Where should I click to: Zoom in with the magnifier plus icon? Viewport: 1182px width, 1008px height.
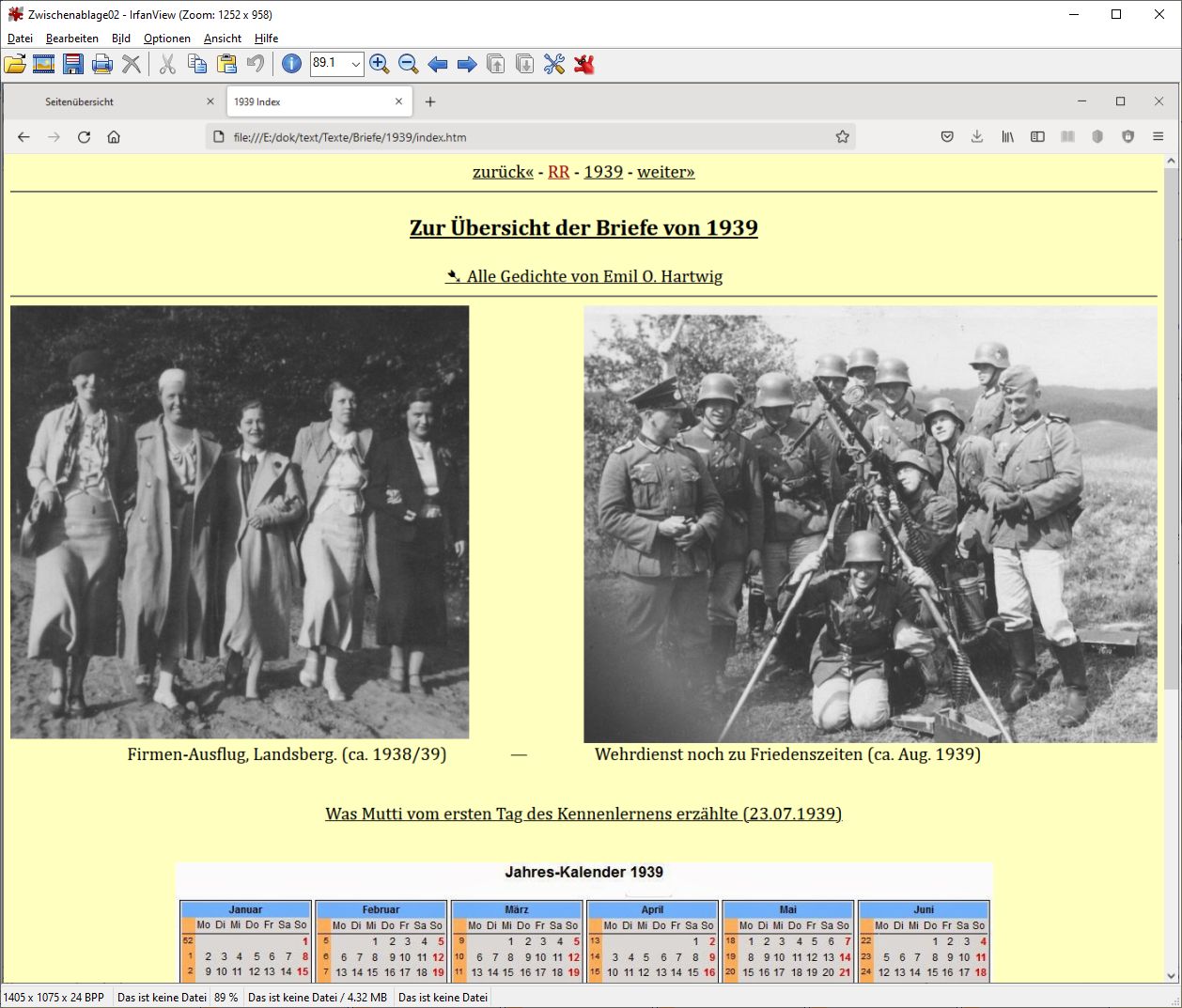(x=379, y=64)
